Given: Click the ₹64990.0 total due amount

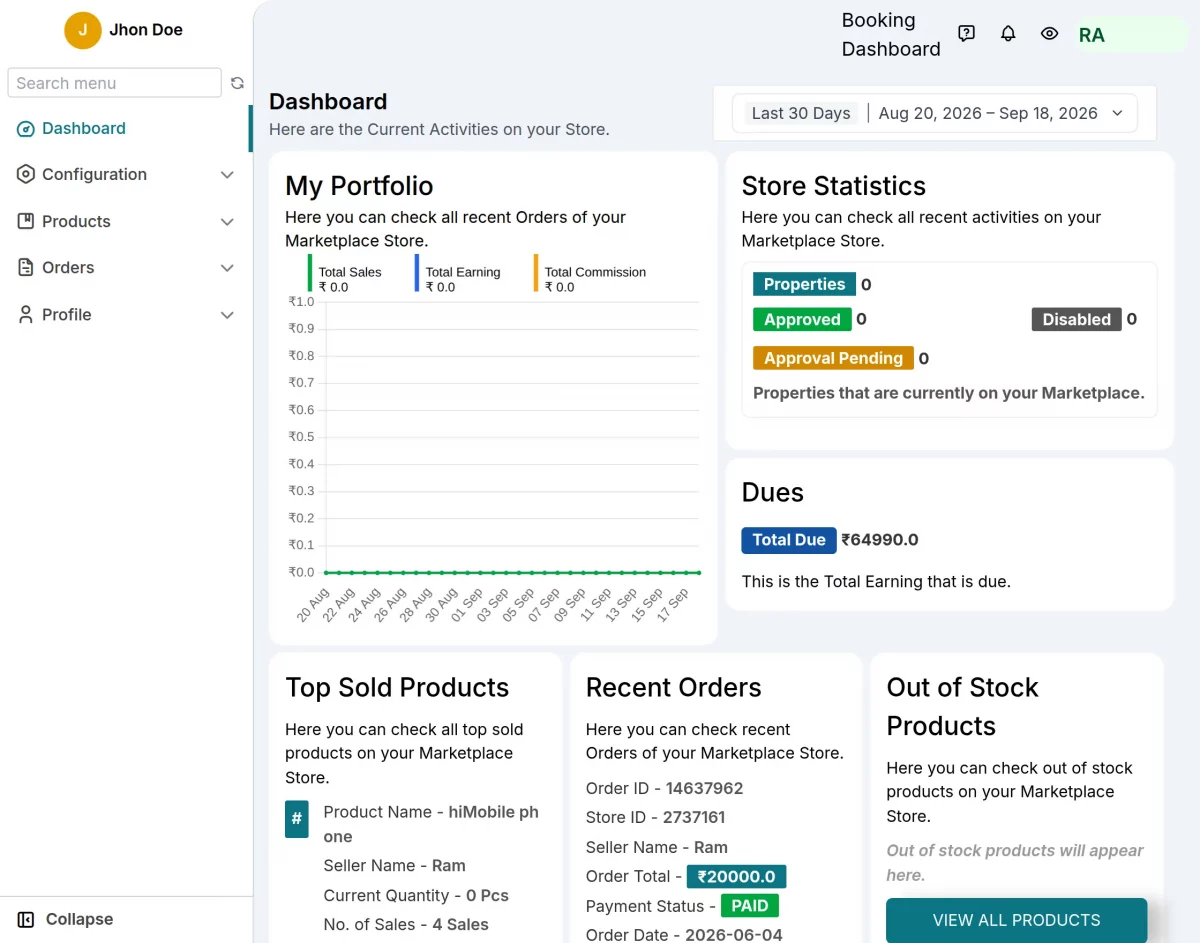Looking at the screenshot, I should [880, 540].
